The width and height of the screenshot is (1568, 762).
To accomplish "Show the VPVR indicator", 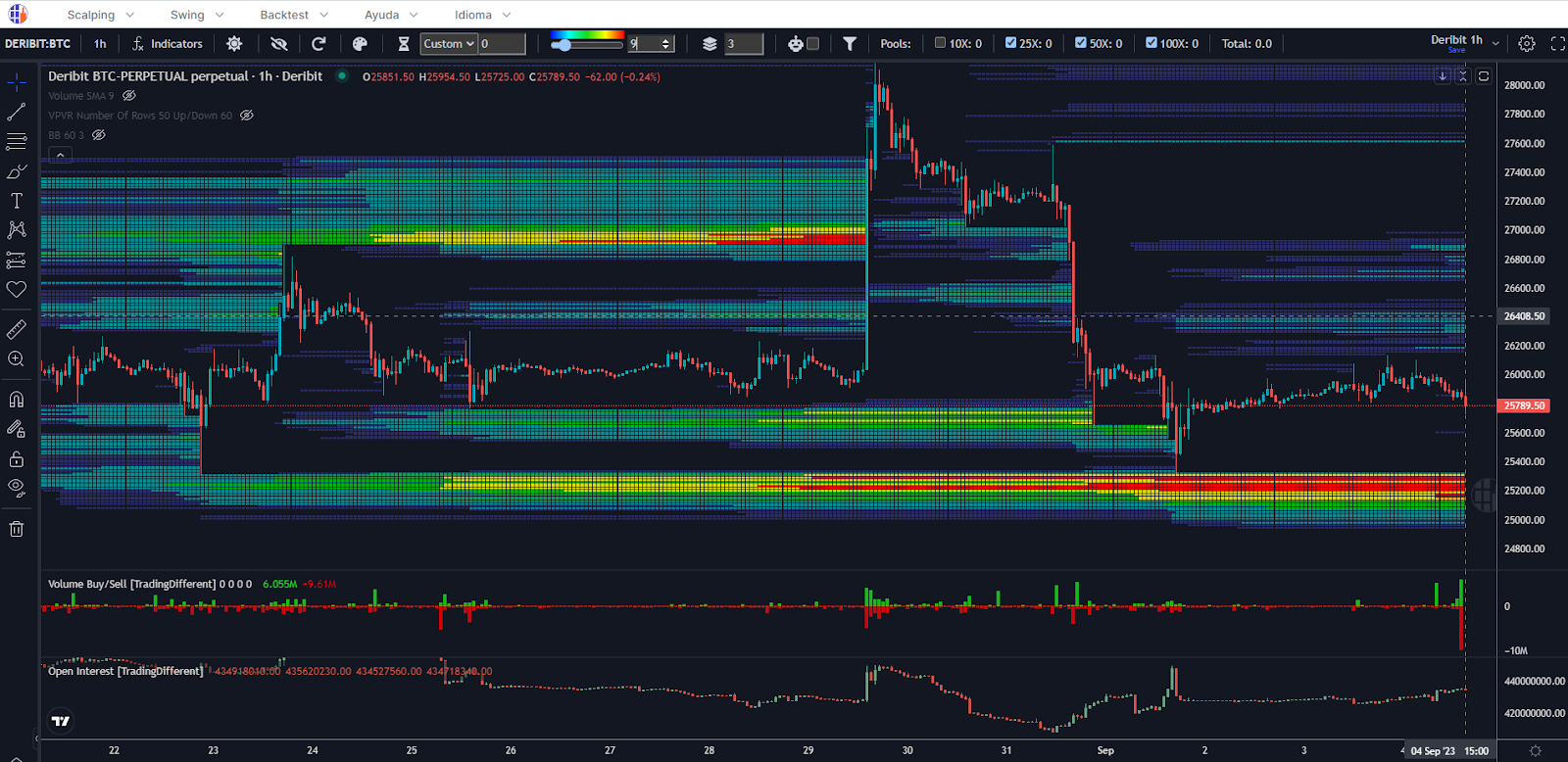I will [247, 116].
